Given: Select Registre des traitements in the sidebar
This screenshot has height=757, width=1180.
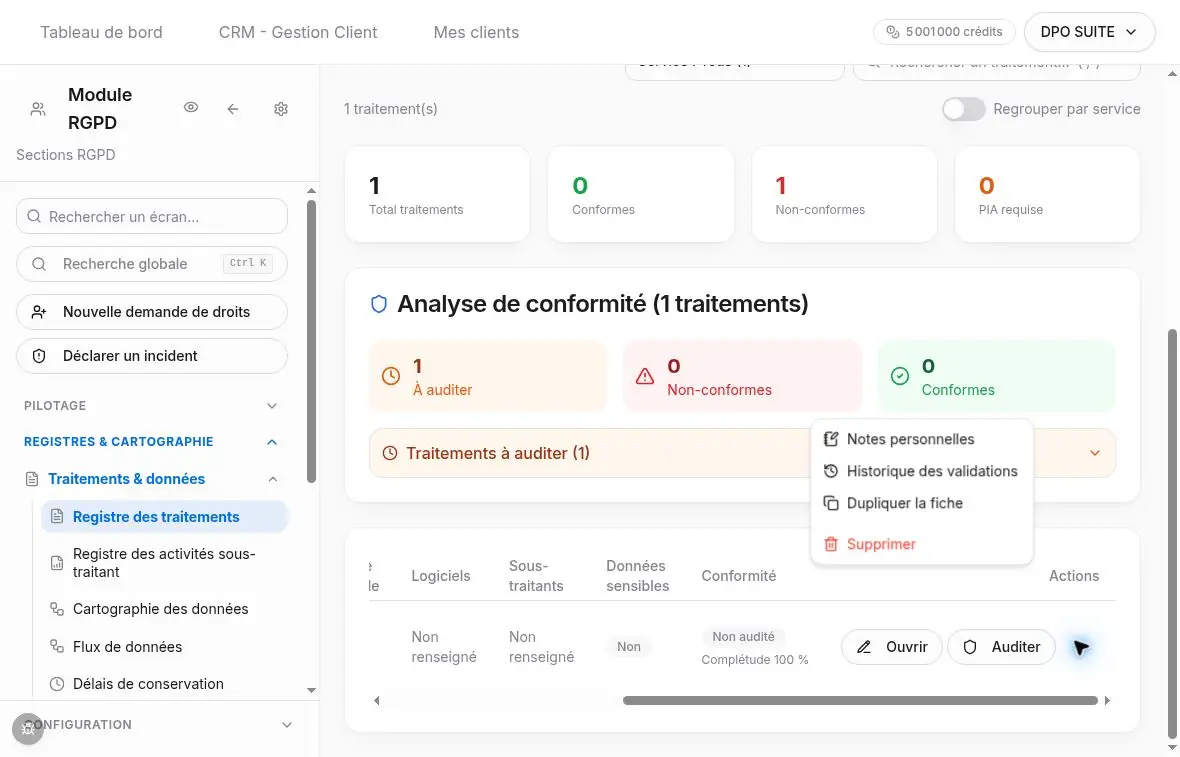Looking at the screenshot, I should coord(165,517).
